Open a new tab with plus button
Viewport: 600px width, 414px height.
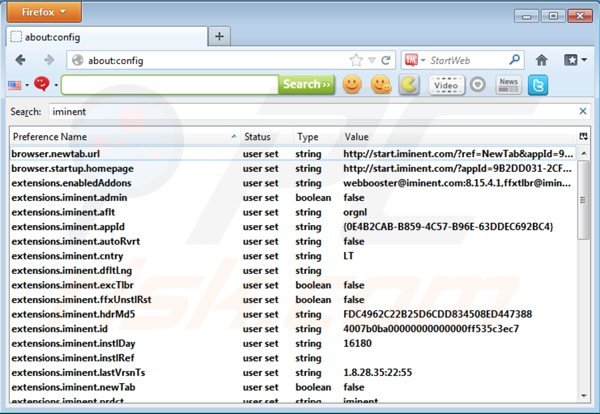(219, 36)
